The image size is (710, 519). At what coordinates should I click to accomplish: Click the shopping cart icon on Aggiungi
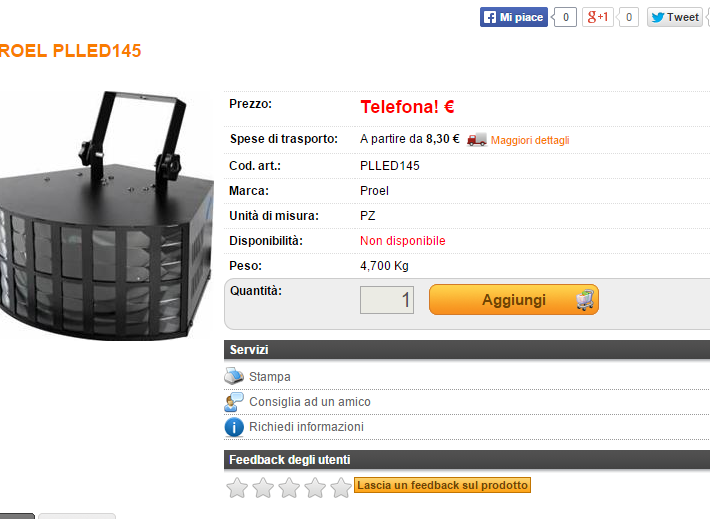pyautogui.click(x=585, y=299)
